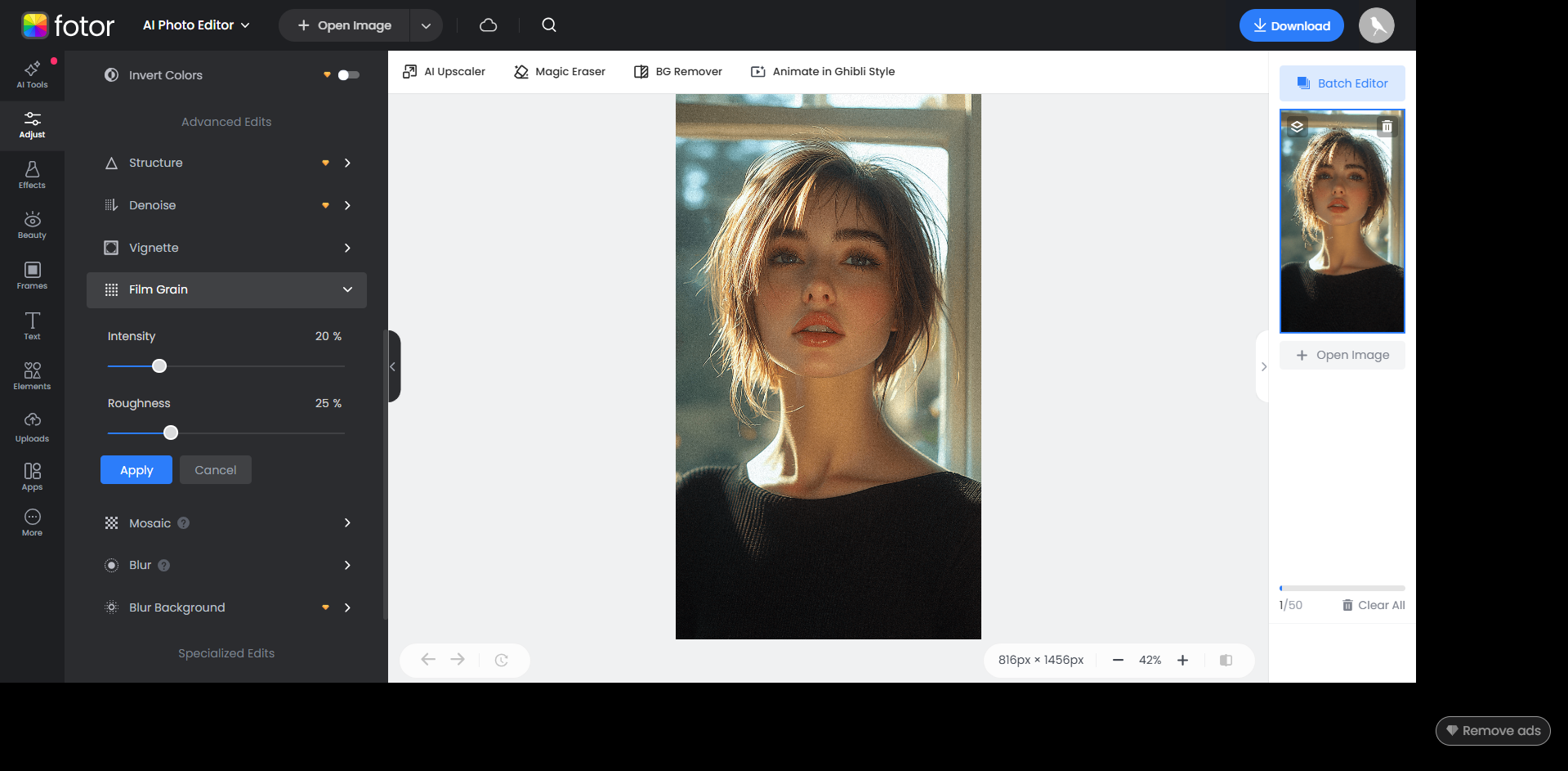Screen dimensions: 1568x771
Task: Apply the film grain effect
Action: click(x=136, y=469)
